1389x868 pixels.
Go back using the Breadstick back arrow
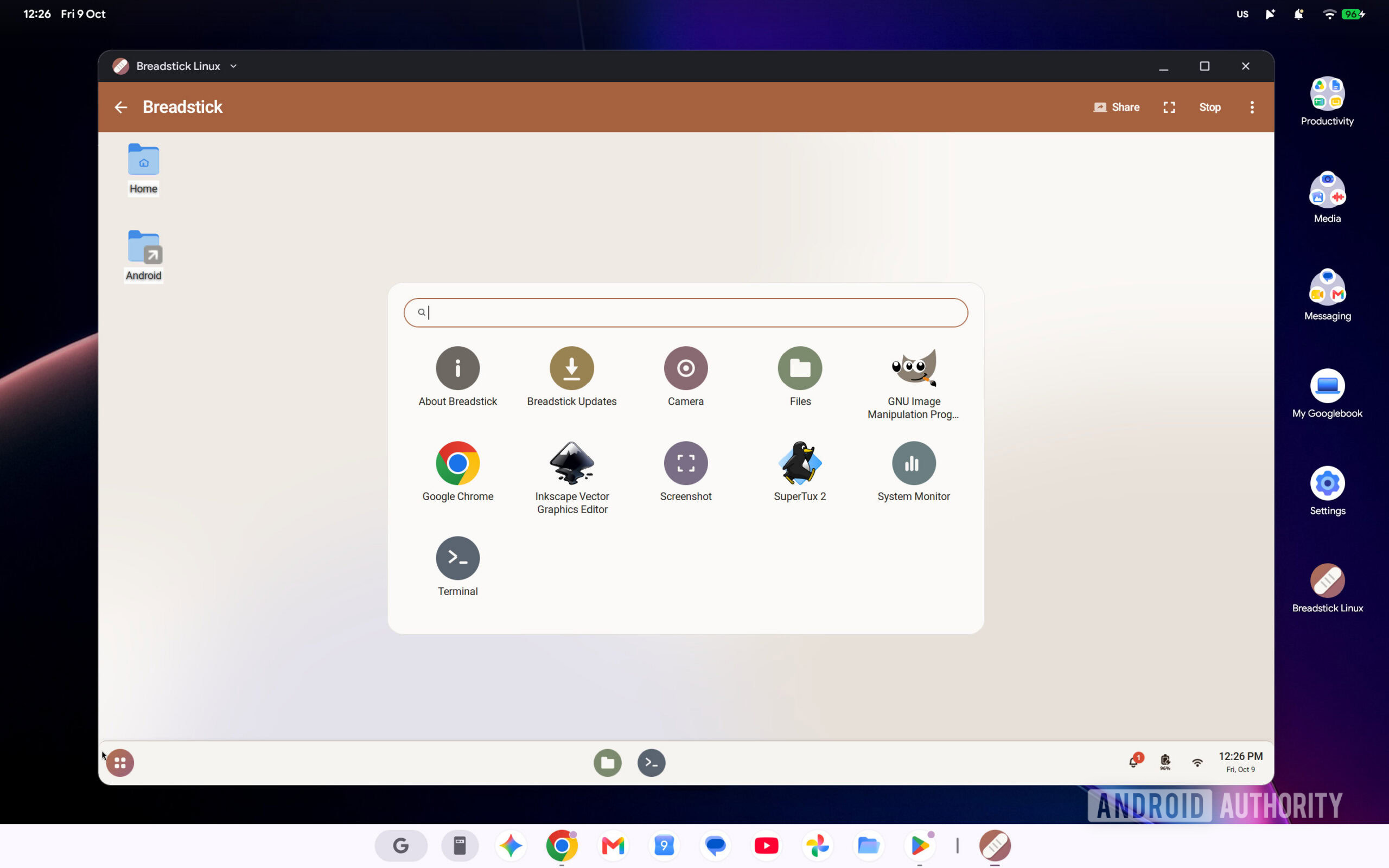[x=120, y=107]
